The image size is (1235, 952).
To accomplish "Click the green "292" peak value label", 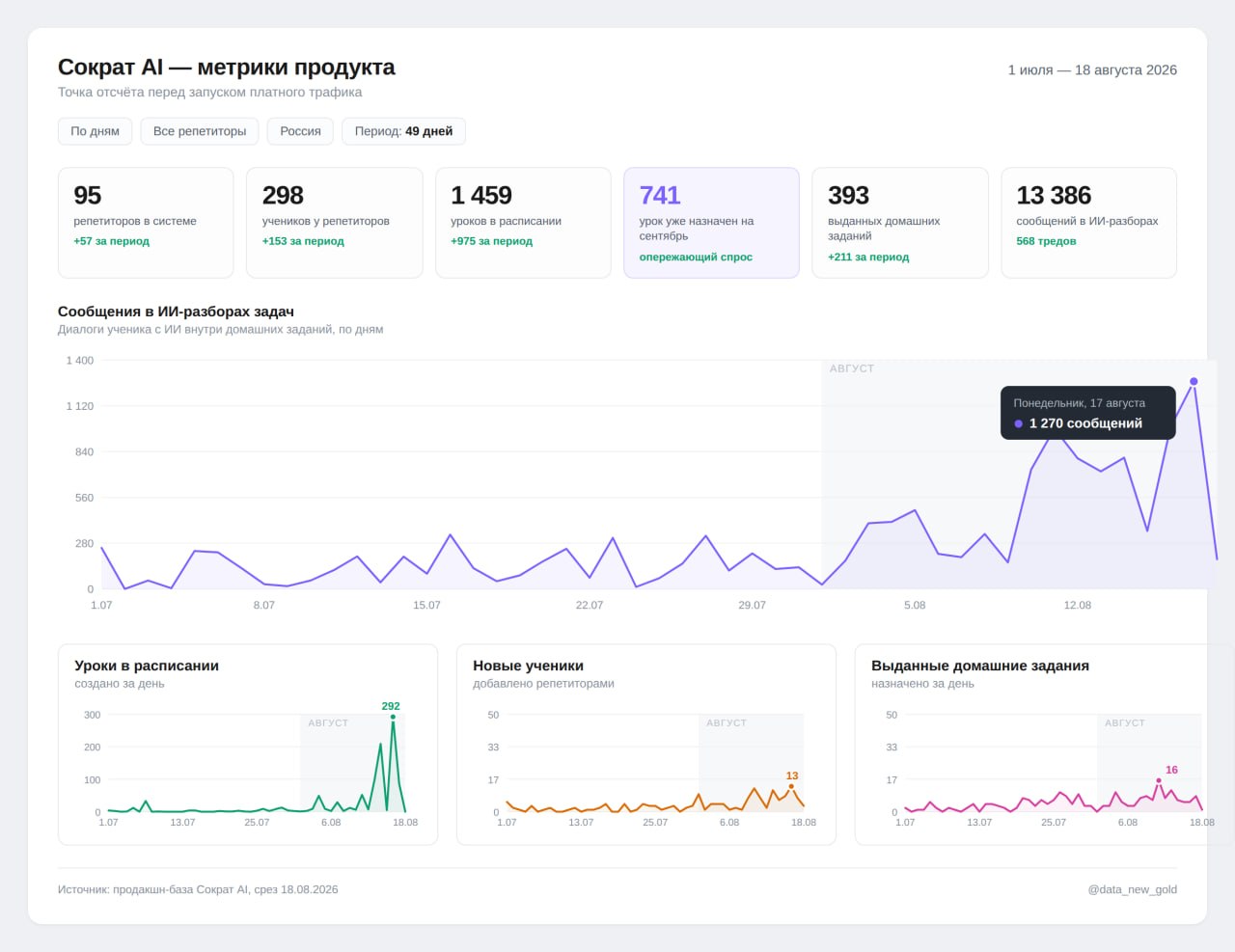I will (x=391, y=706).
